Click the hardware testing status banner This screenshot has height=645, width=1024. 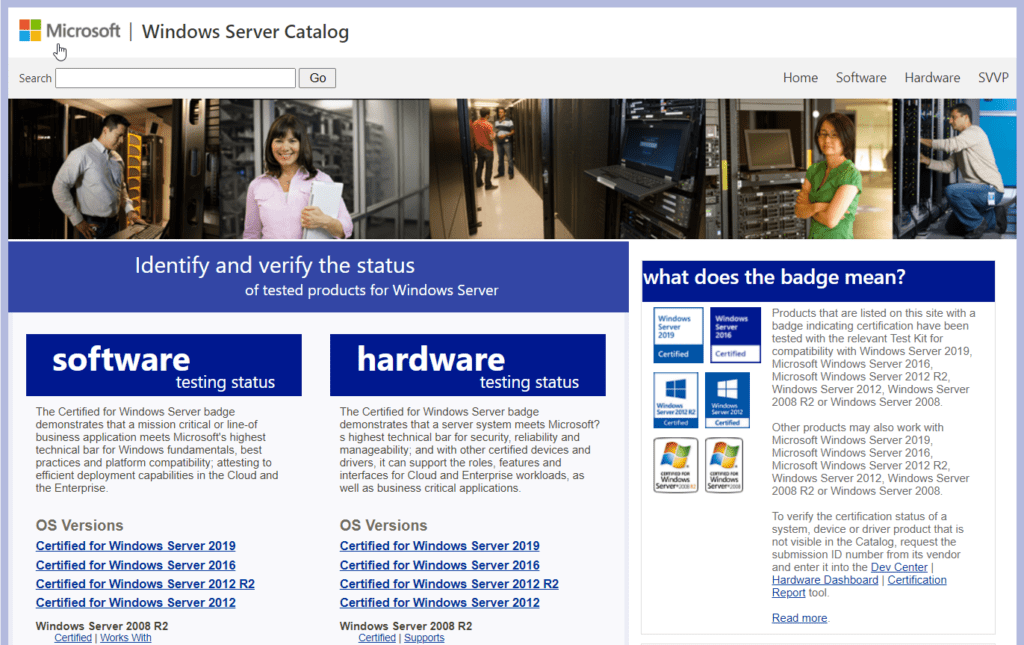click(x=468, y=365)
